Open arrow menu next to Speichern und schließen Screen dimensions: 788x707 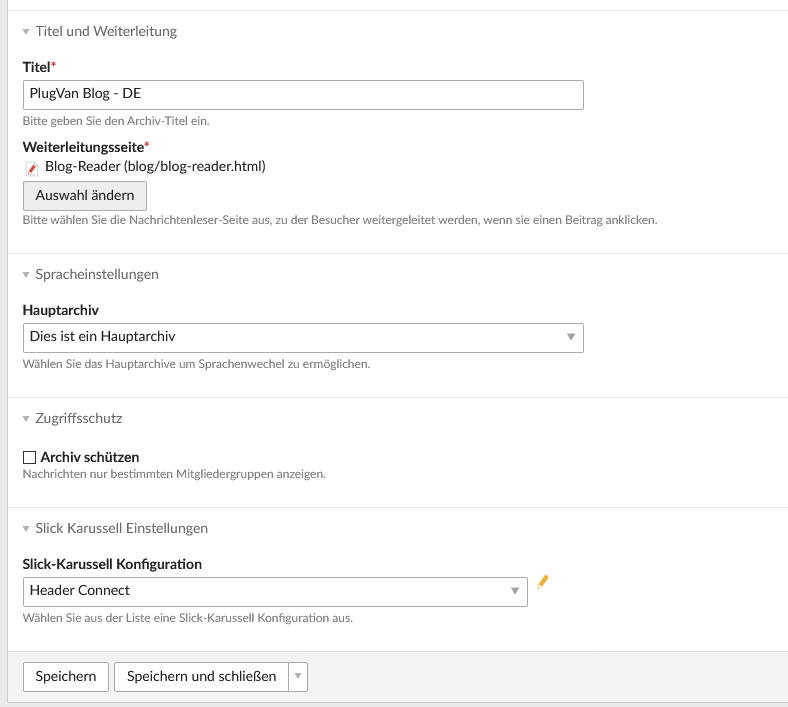coord(297,677)
